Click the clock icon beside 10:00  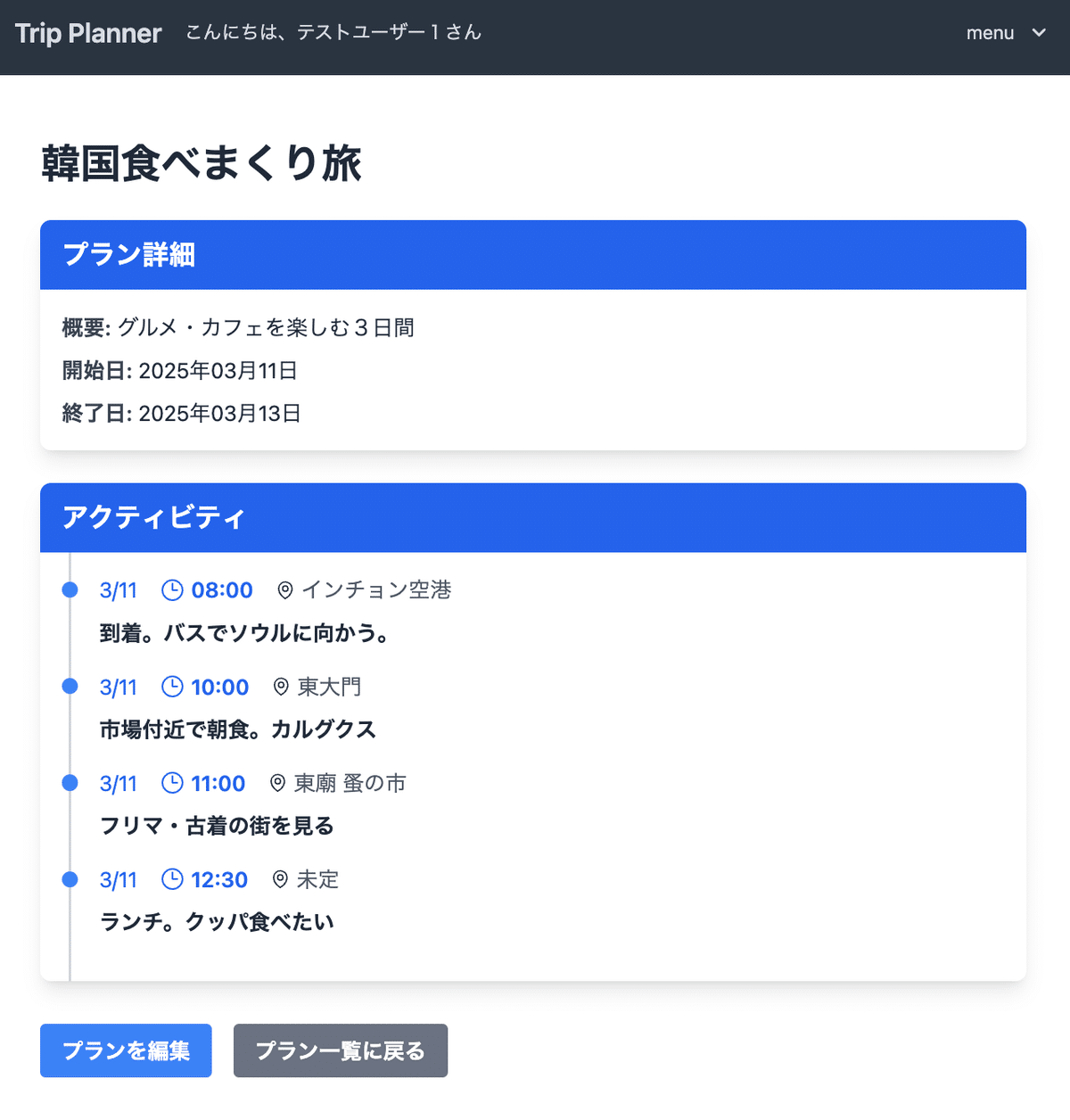pos(172,687)
